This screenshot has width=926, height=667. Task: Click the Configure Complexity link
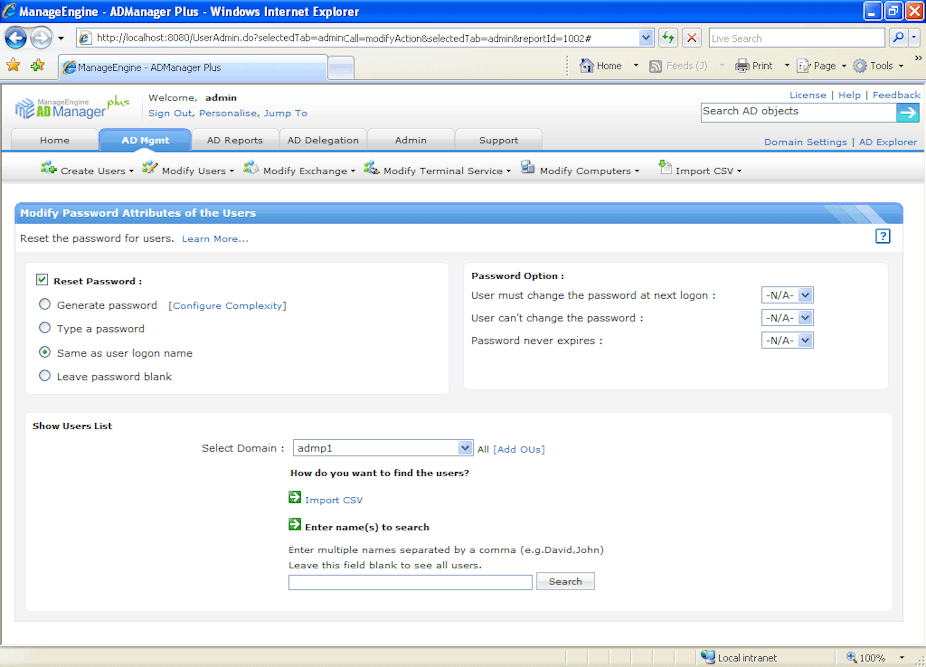point(227,305)
